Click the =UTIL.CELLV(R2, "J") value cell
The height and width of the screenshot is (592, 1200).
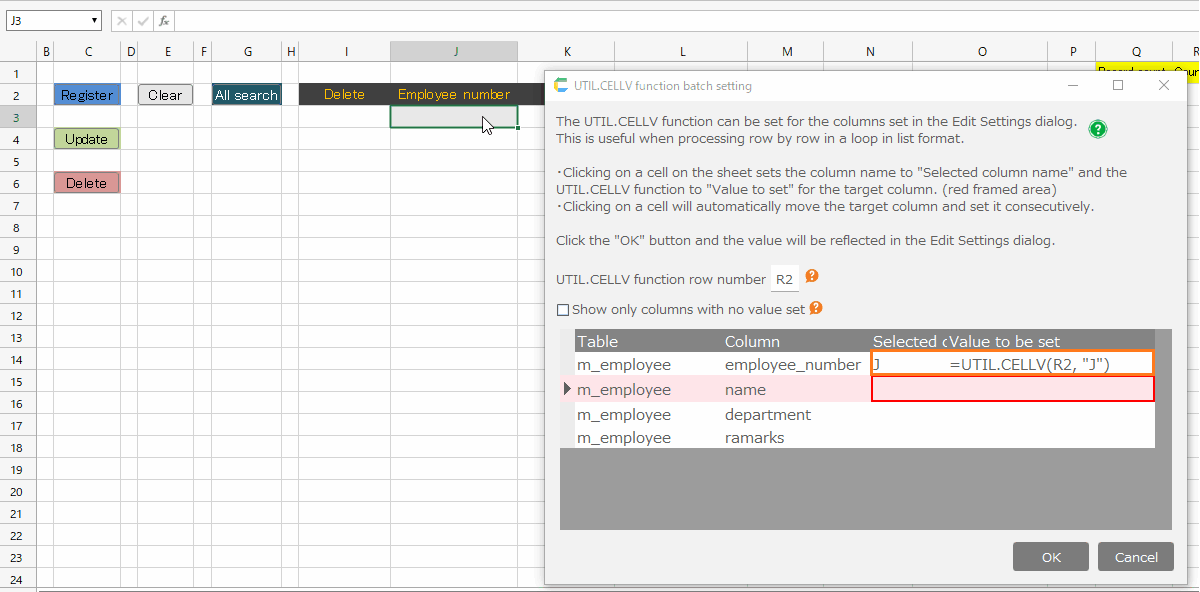coord(1051,364)
